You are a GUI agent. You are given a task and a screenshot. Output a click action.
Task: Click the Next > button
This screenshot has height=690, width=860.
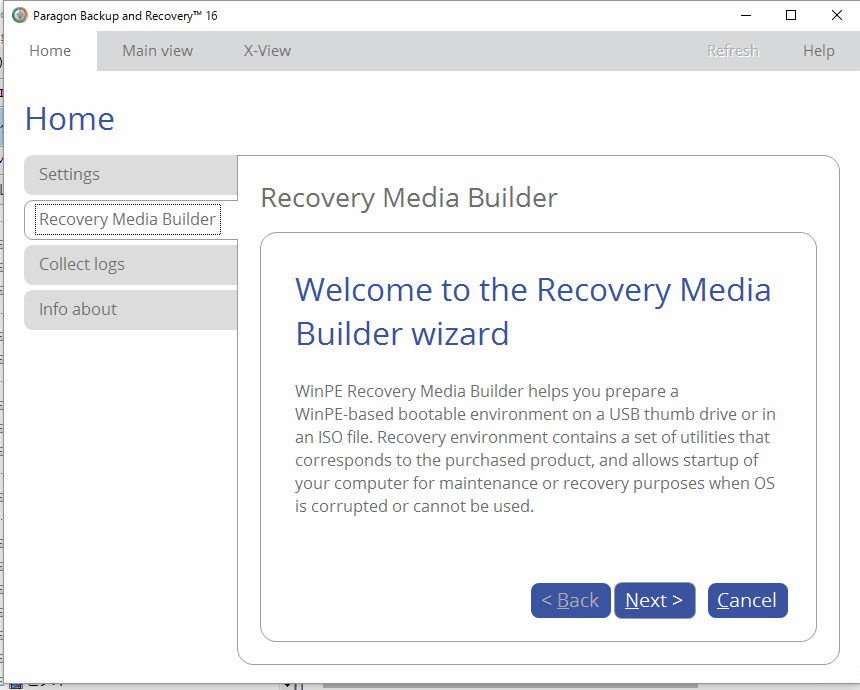point(654,600)
